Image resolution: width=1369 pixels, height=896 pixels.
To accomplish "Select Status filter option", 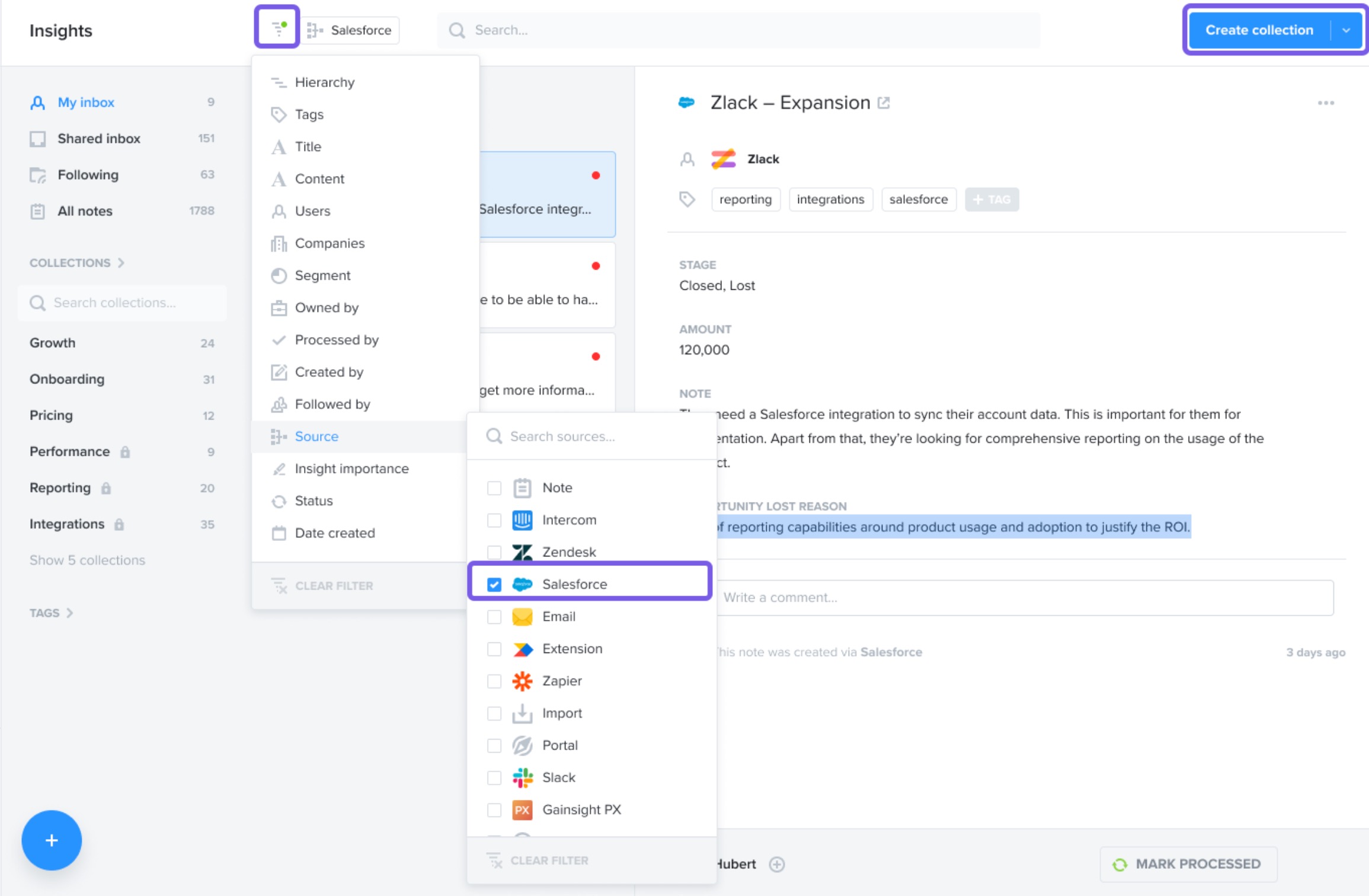I will tap(360, 501).
